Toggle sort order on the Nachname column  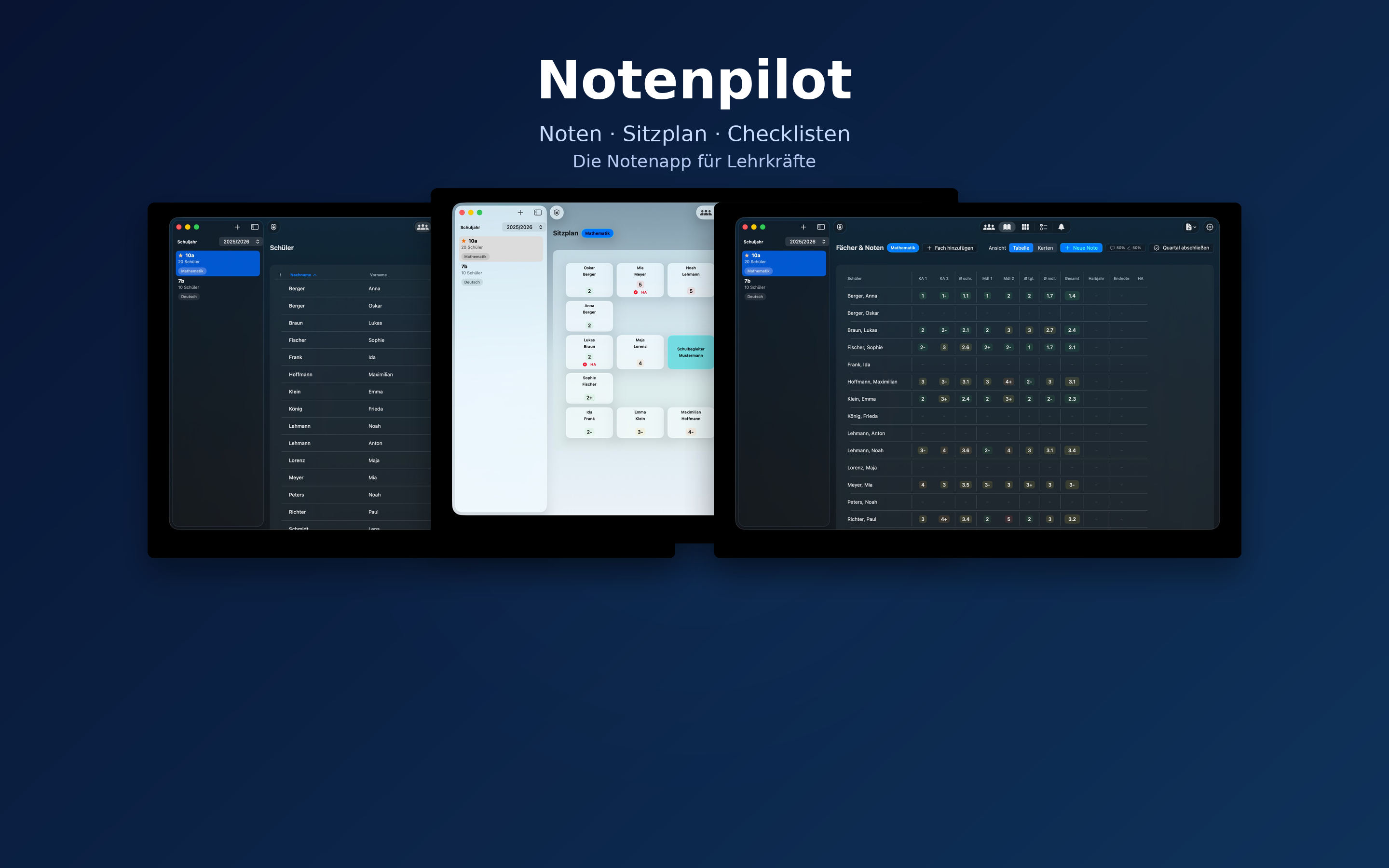pos(302,274)
